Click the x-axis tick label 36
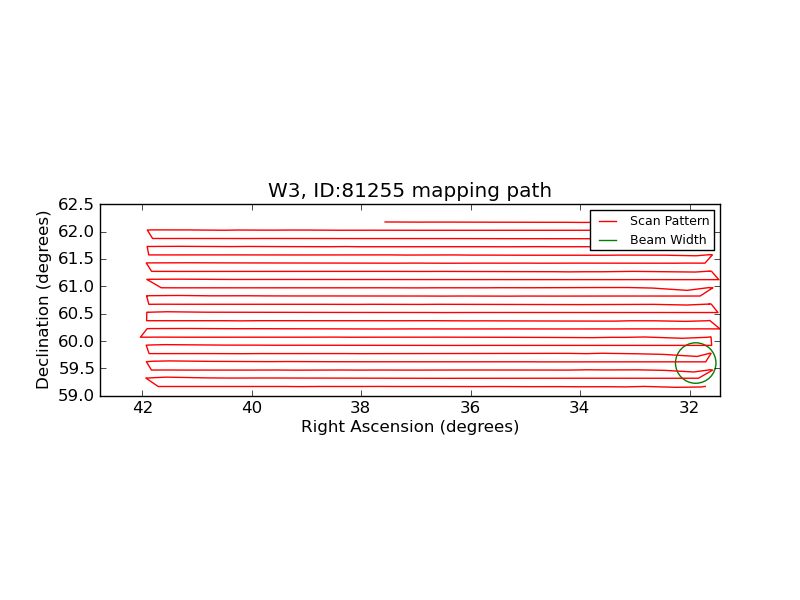The height and width of the screenshot is (600, 800). click(470, 408)
